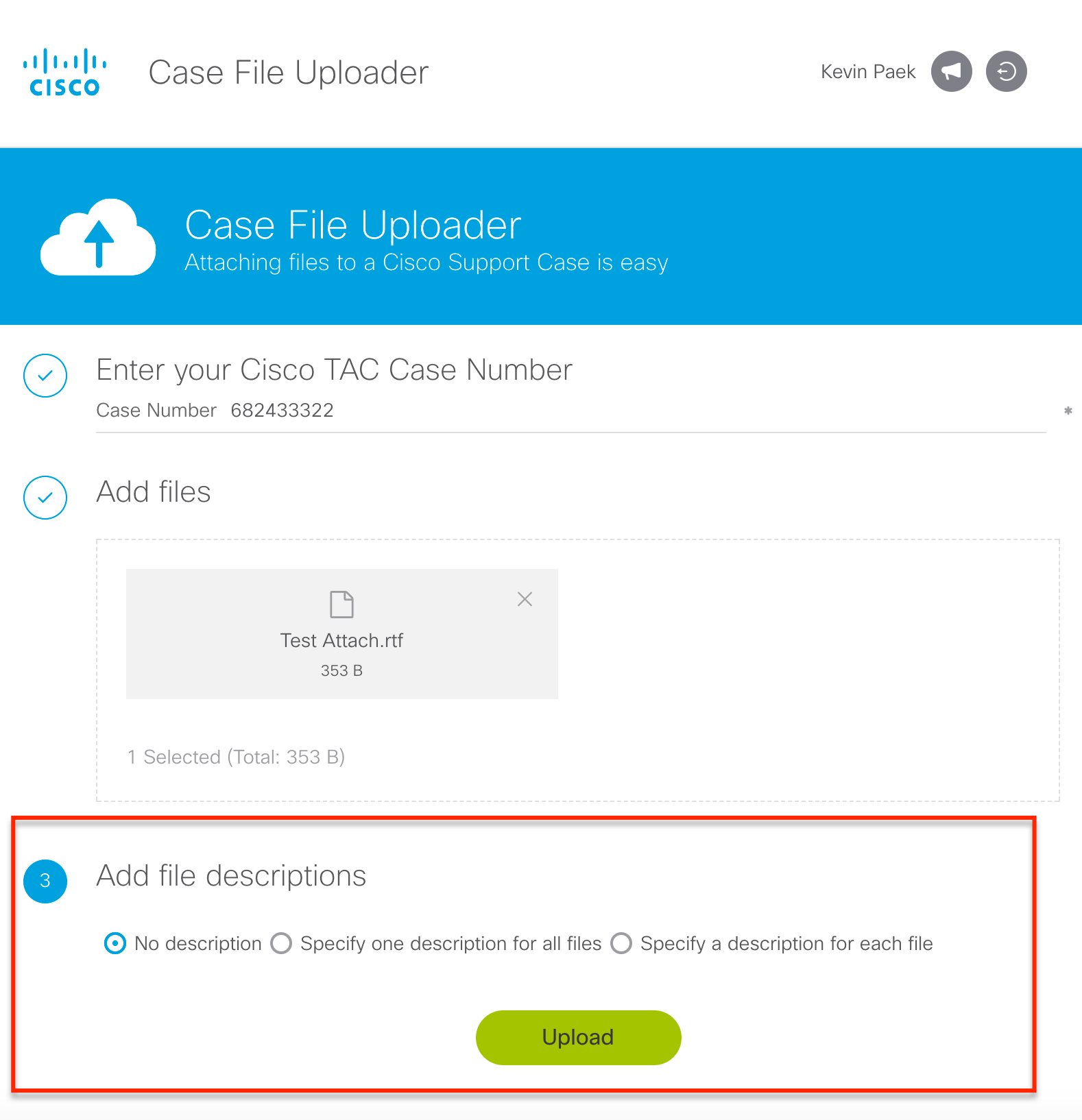Click the Case Number input field
The image size is (1082, 1120).
[549, 410]
